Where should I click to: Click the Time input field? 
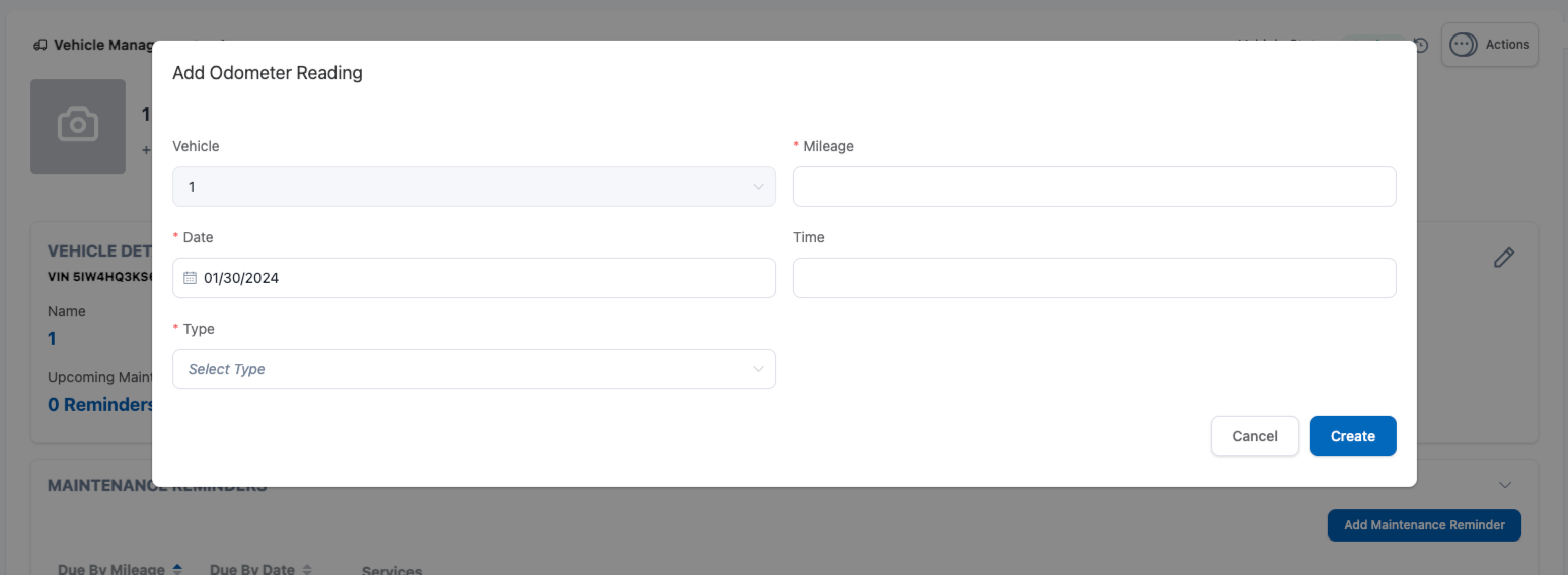point(1094,278)
